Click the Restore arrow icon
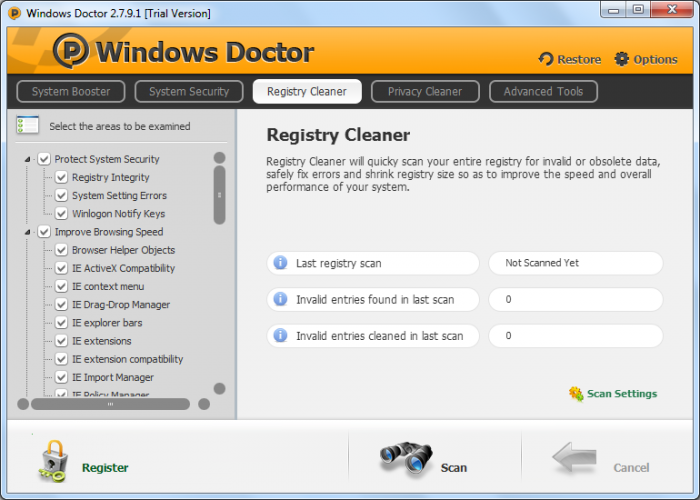Image resolution: width=700 pixels, height=500 pixels. [x=546, y=59]
